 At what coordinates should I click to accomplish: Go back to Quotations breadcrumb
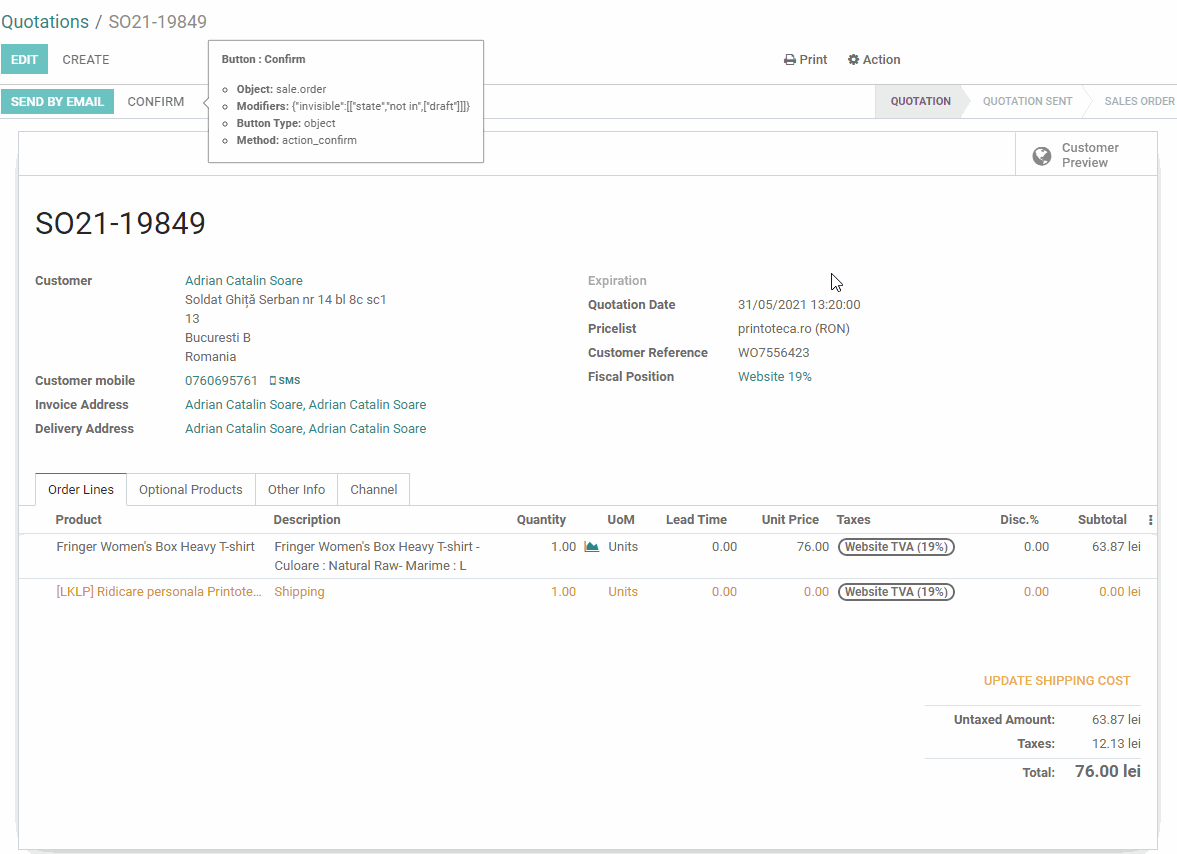pos(45,22)
